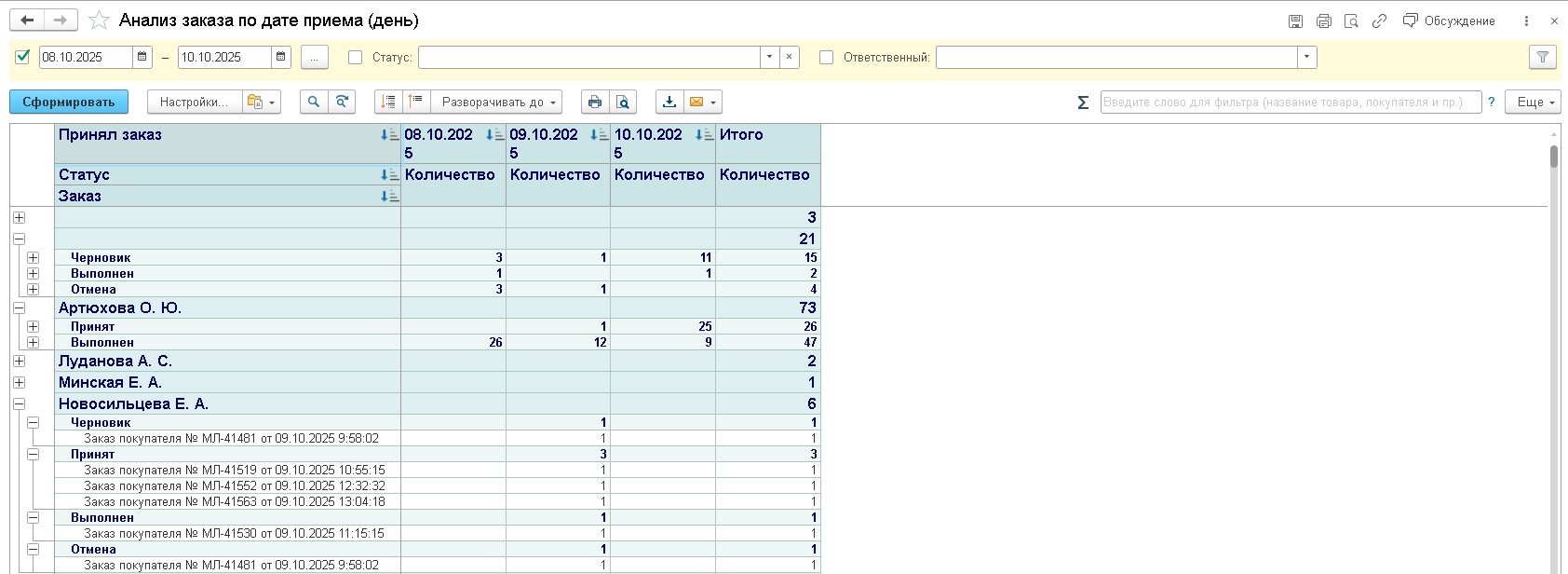
Task: Click the filter word search input field
Action: click(1290, 102)
